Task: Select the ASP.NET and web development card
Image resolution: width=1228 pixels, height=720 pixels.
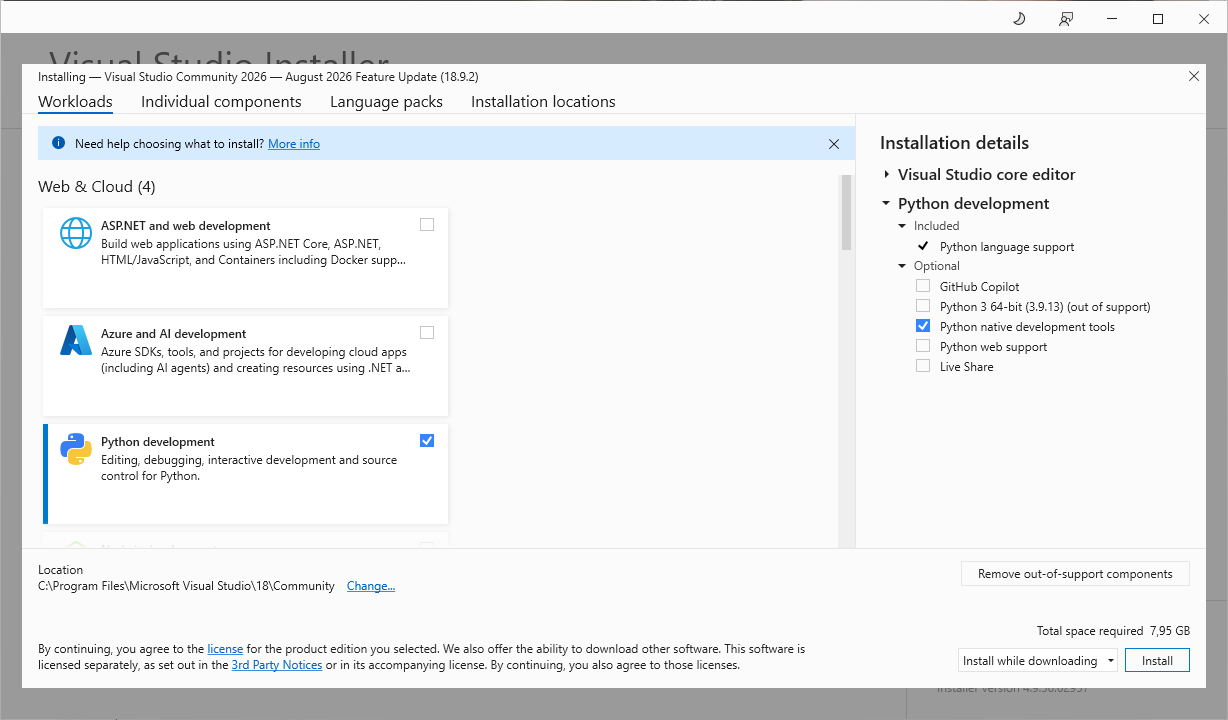Action: pos(246,258)
